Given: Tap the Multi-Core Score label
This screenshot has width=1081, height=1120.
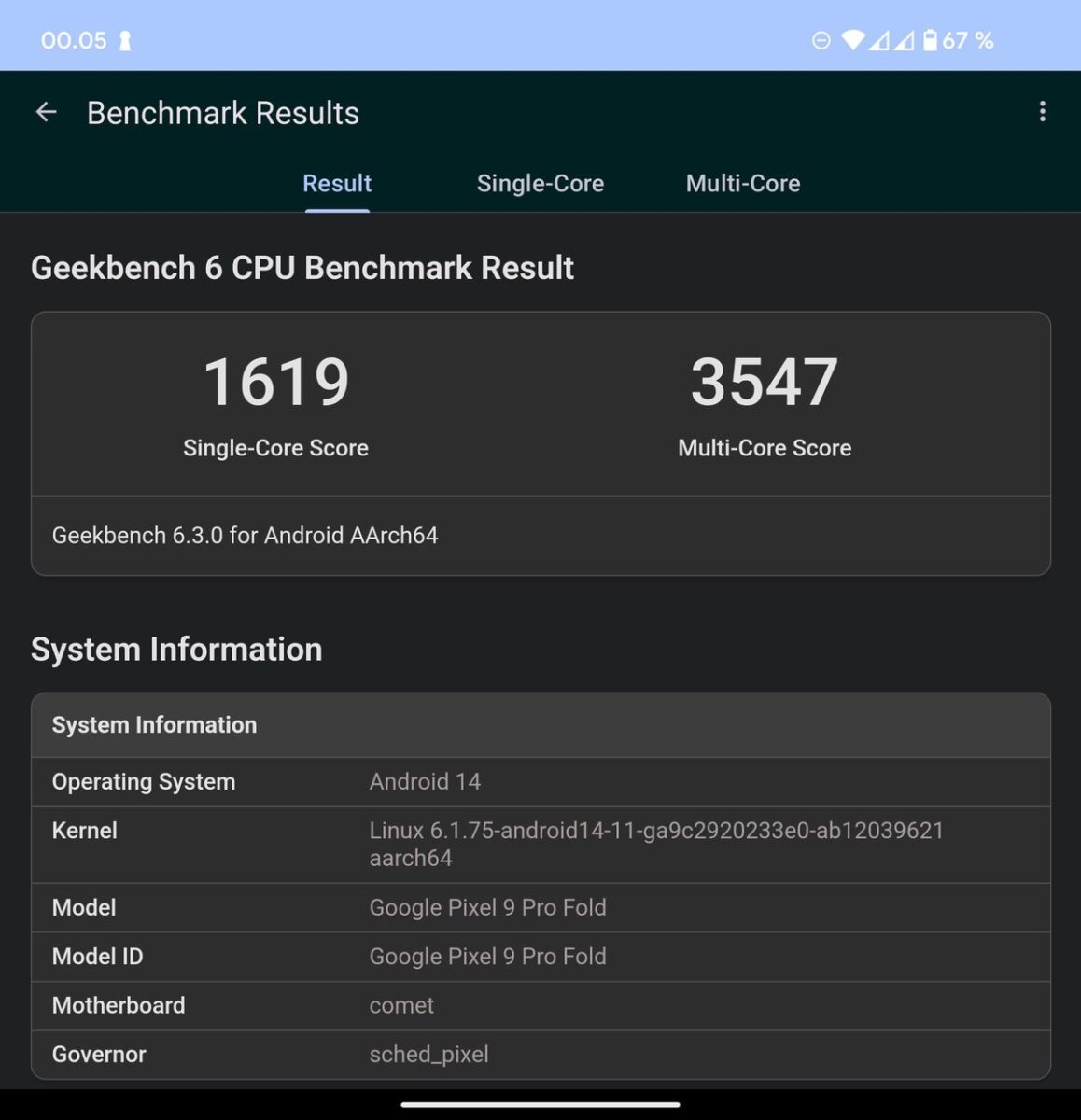Looking at the screenshot, I should click(765, 448).
